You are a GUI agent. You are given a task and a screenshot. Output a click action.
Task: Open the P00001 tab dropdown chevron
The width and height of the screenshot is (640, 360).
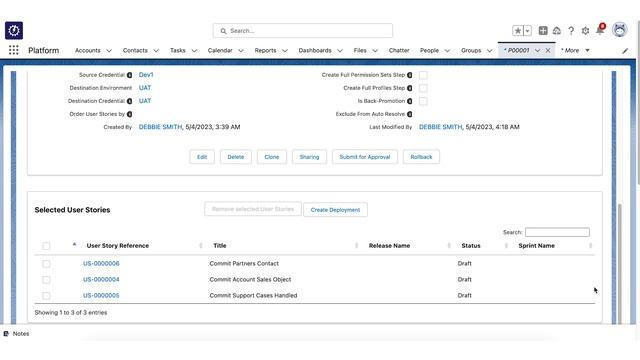coord(537,51)
